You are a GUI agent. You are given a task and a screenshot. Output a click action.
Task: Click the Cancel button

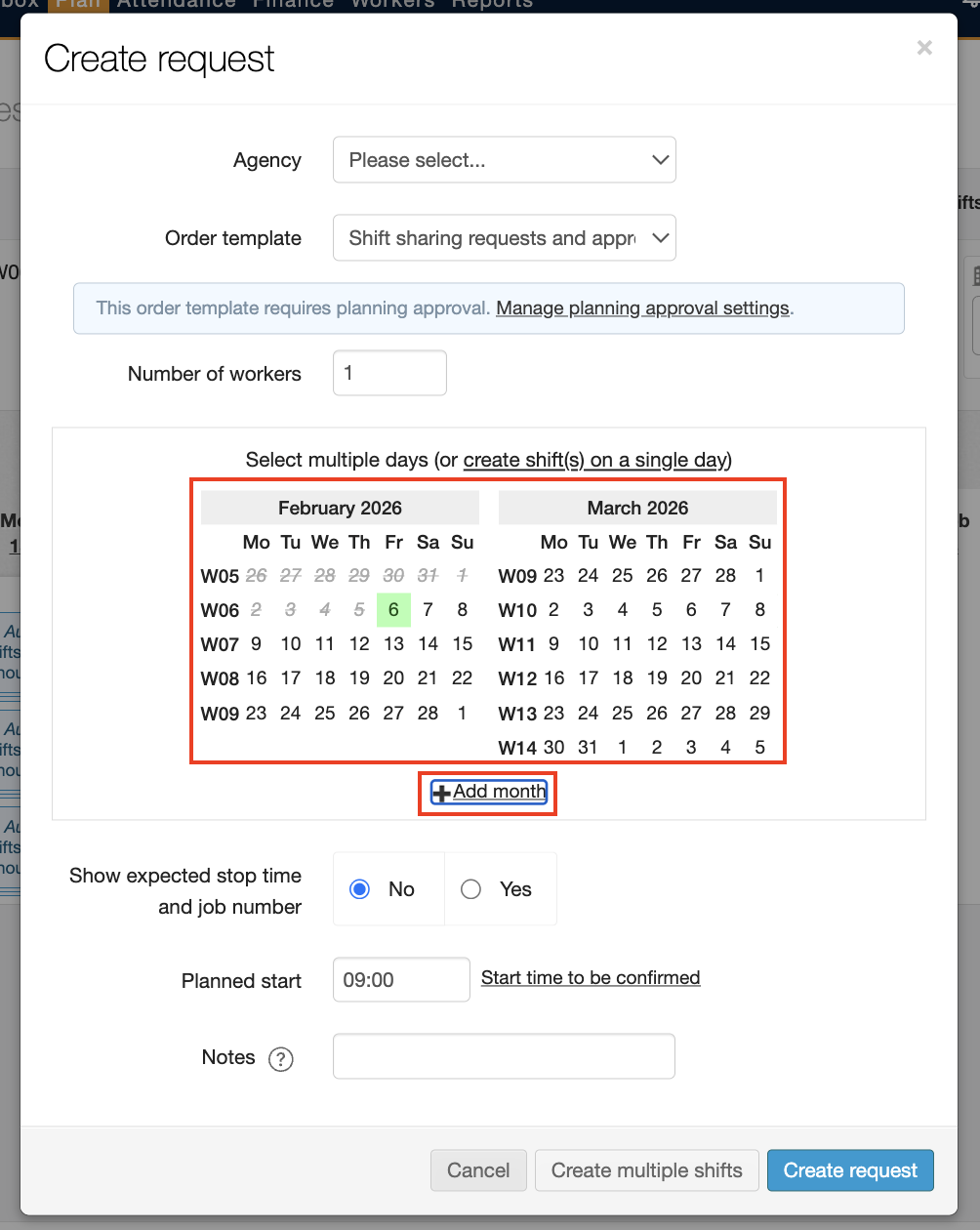(x=478, y=1169)
